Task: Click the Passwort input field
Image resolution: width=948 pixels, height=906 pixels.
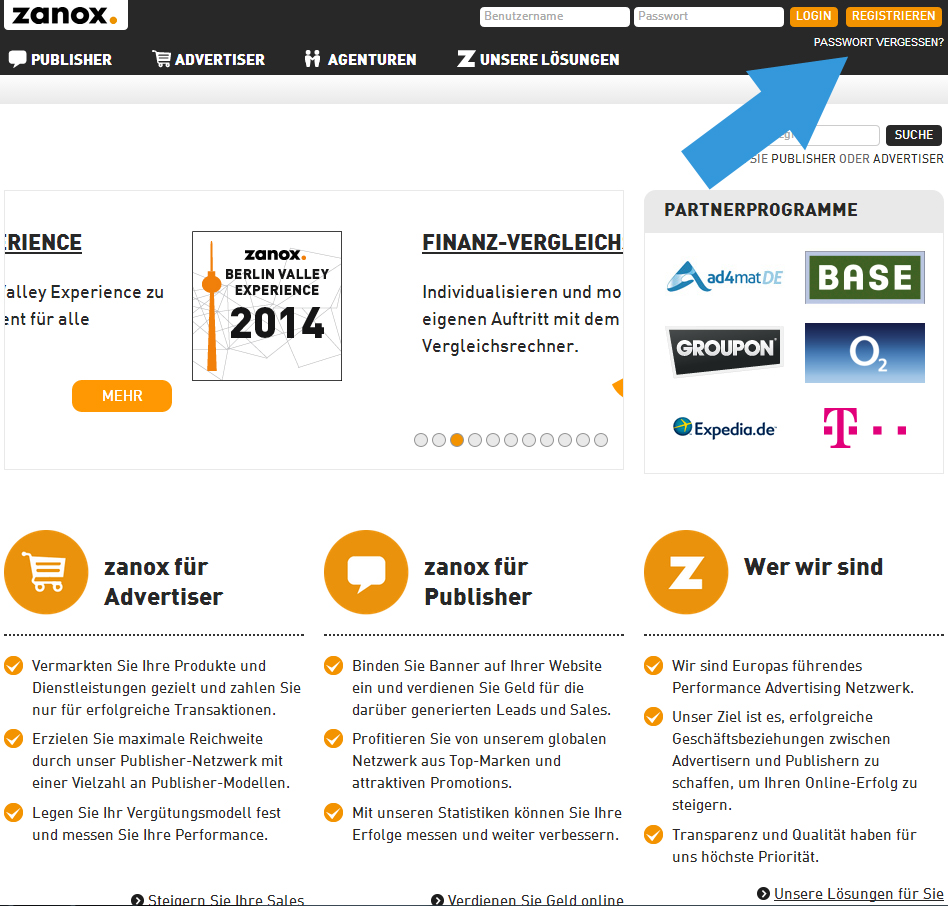Action: pyautogui.click(x=709, y=16)
